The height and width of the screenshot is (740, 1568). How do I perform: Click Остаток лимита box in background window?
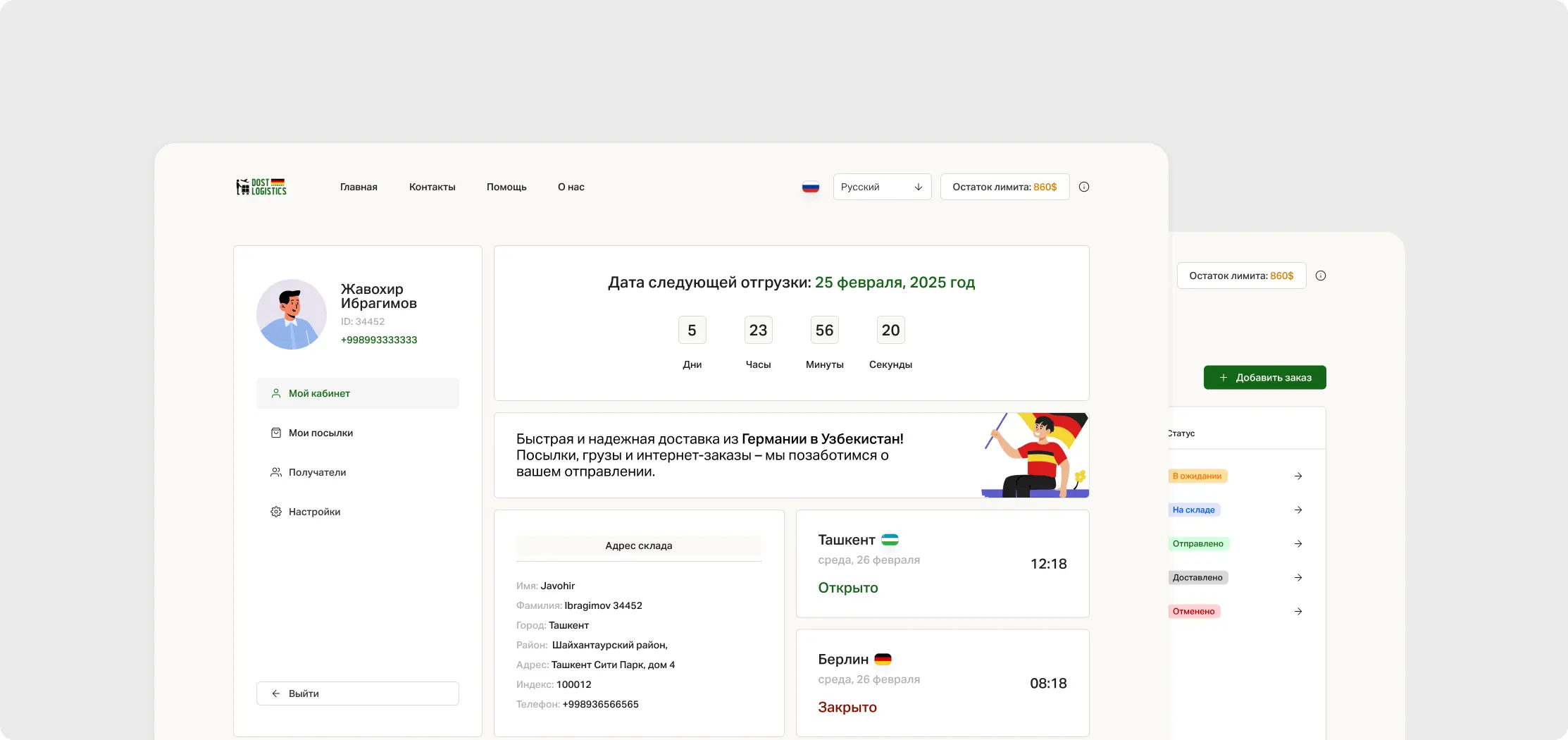click(1241, 276)
